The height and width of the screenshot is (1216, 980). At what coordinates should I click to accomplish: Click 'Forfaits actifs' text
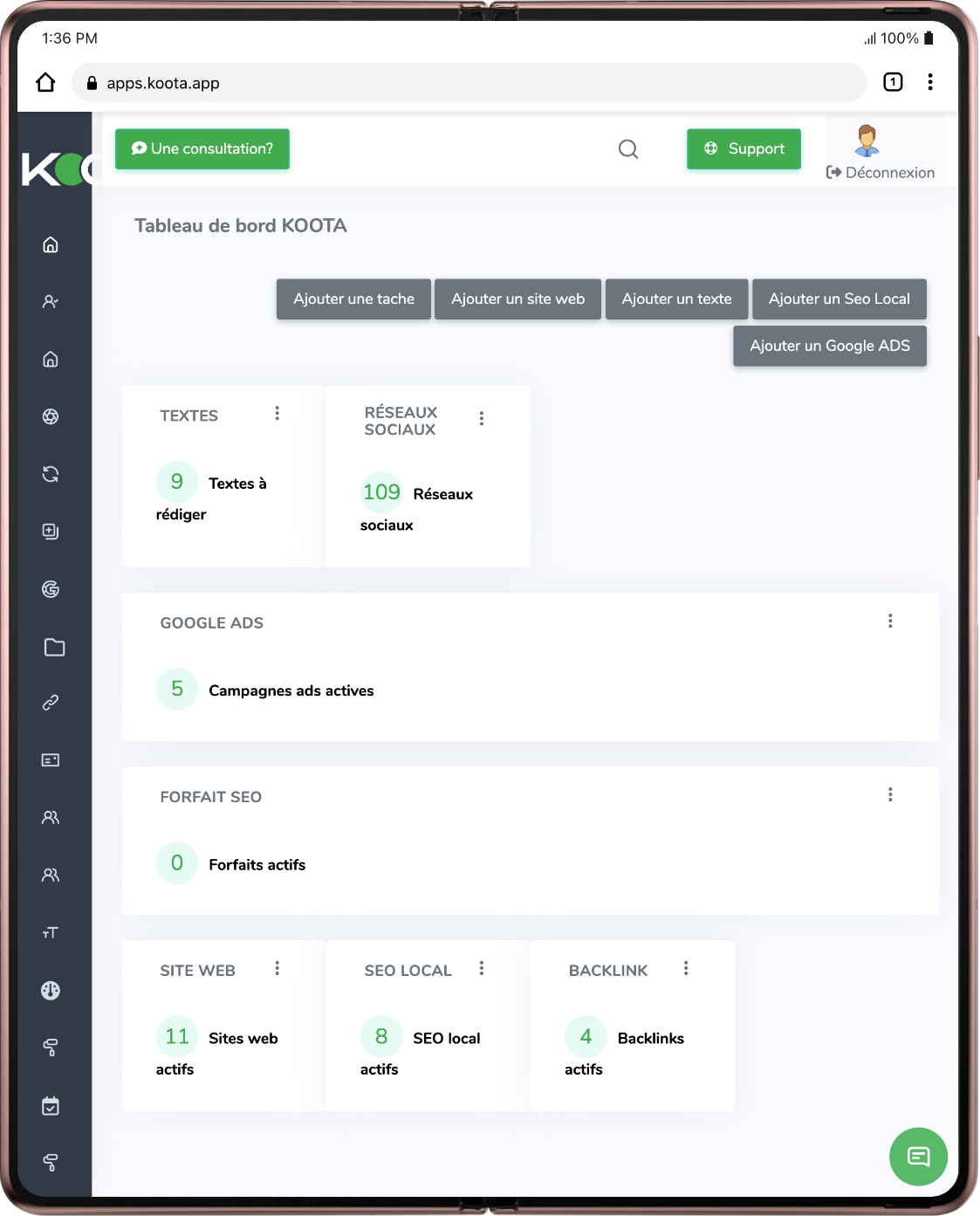257,865
